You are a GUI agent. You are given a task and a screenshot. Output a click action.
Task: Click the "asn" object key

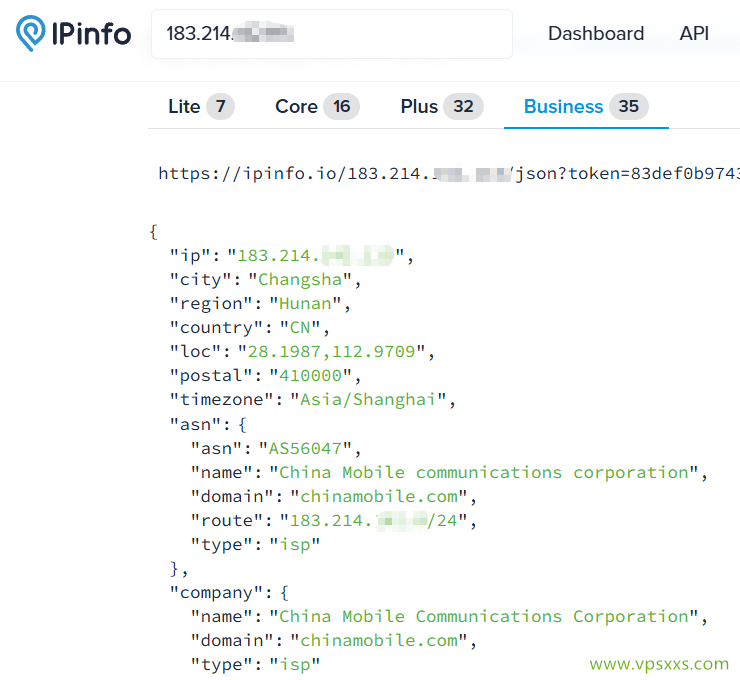(197, 424)
